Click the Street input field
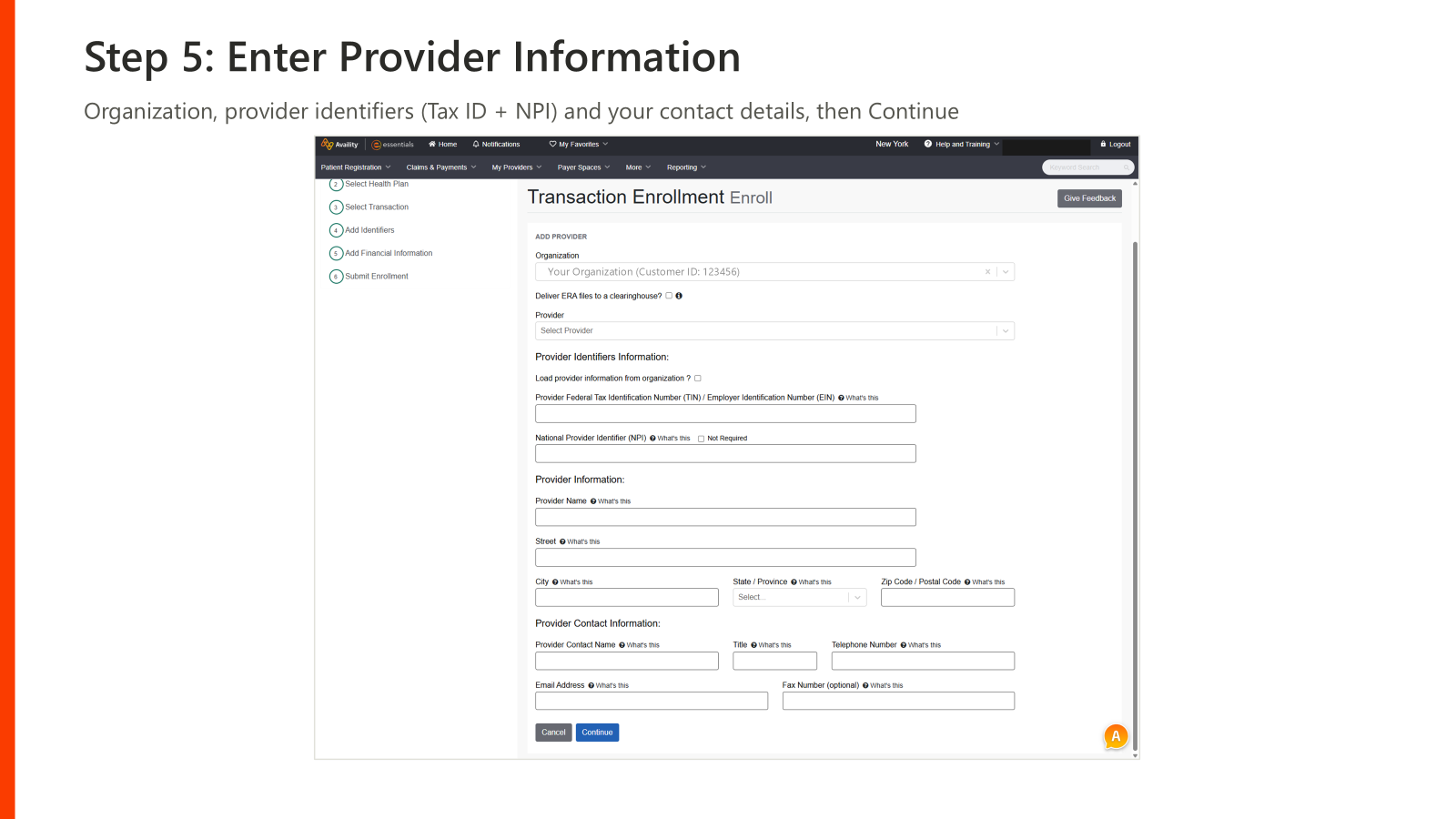Viewport: 1456px width, 819px height. tap(725, 558)
